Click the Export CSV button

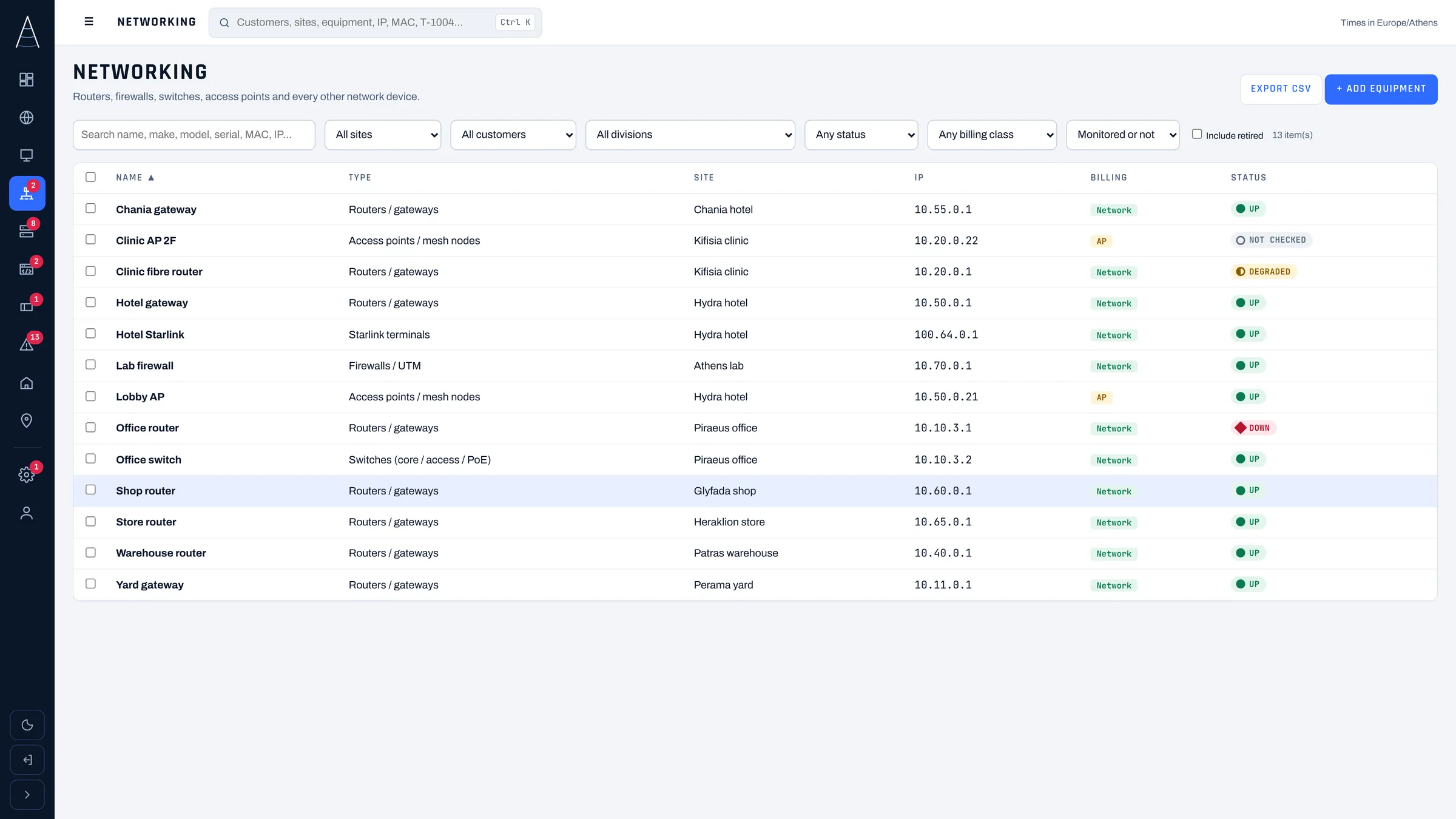(x=1281, y=89)
